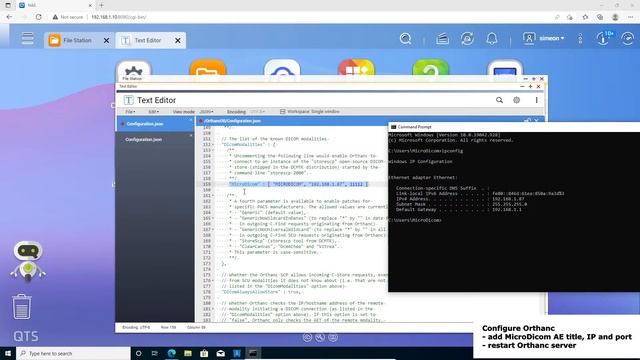
Task: Click the browser address bar
Action: click(x=302, y=17)
